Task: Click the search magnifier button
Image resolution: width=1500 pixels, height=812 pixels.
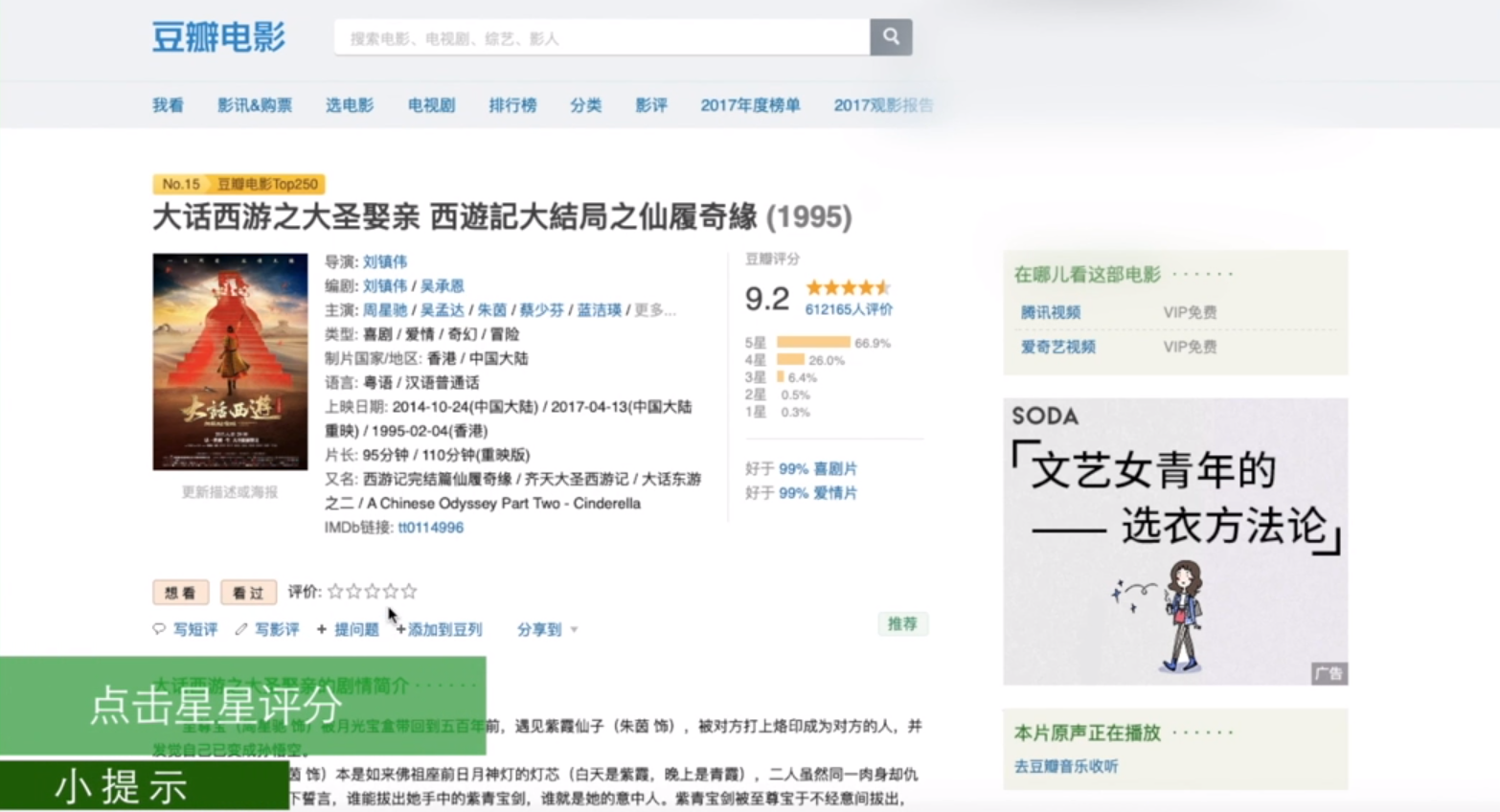Action: coord(891,37)
